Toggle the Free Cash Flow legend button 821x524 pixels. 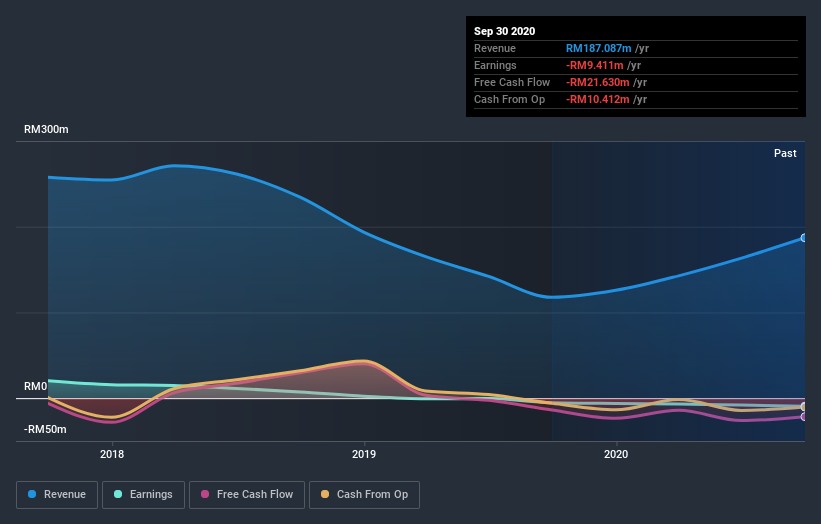247,495
